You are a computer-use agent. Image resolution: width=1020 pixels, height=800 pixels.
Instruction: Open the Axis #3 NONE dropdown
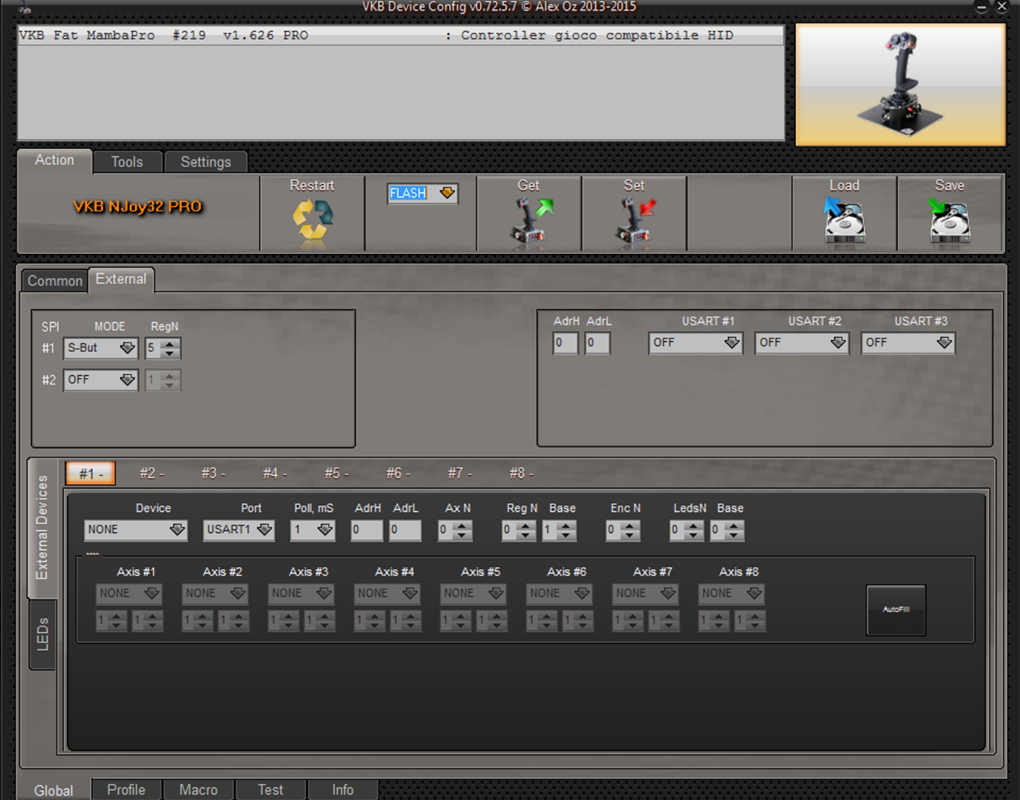(301, 593)
